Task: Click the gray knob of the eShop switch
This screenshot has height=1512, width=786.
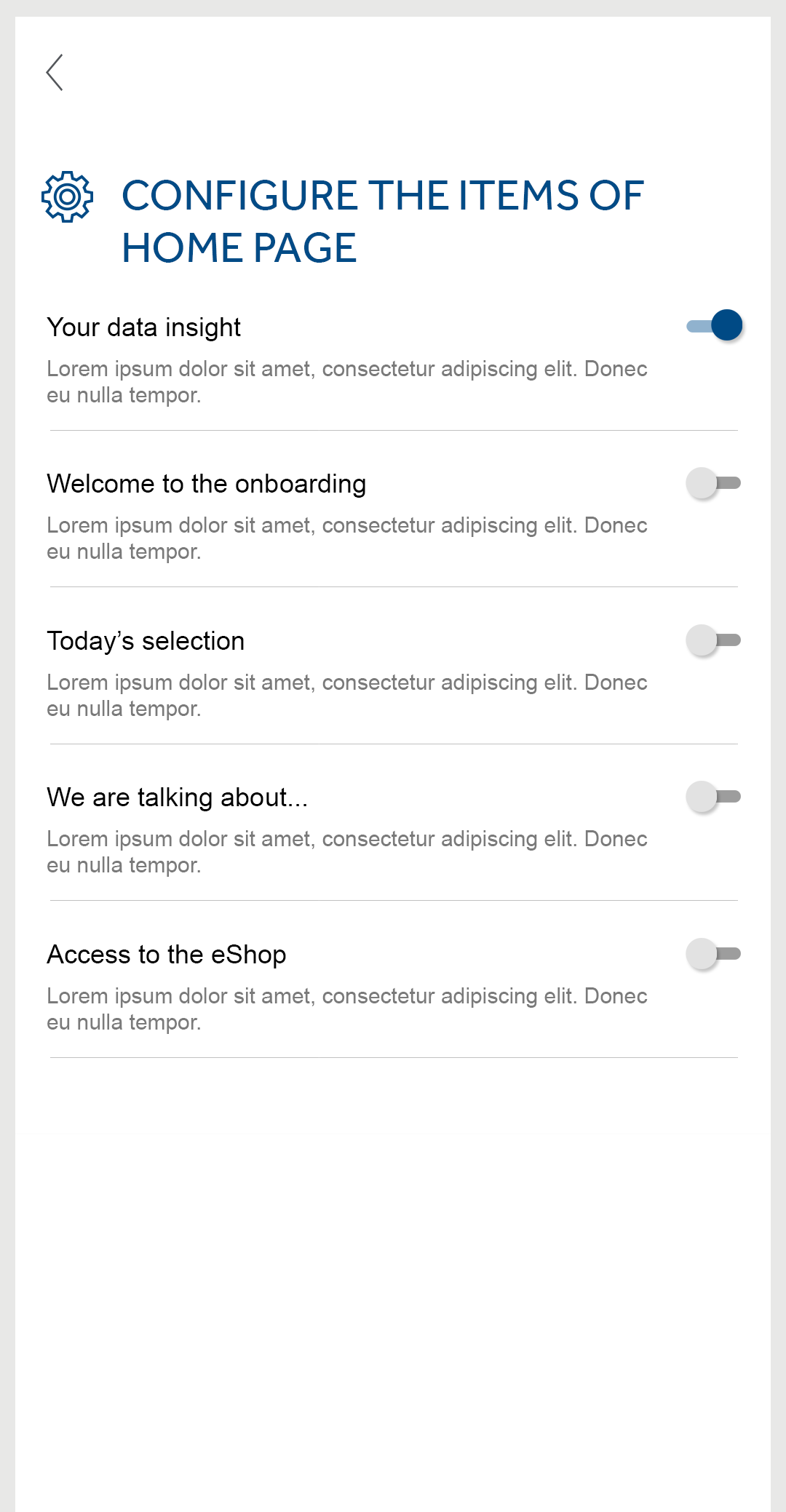Action: point(702,954)
